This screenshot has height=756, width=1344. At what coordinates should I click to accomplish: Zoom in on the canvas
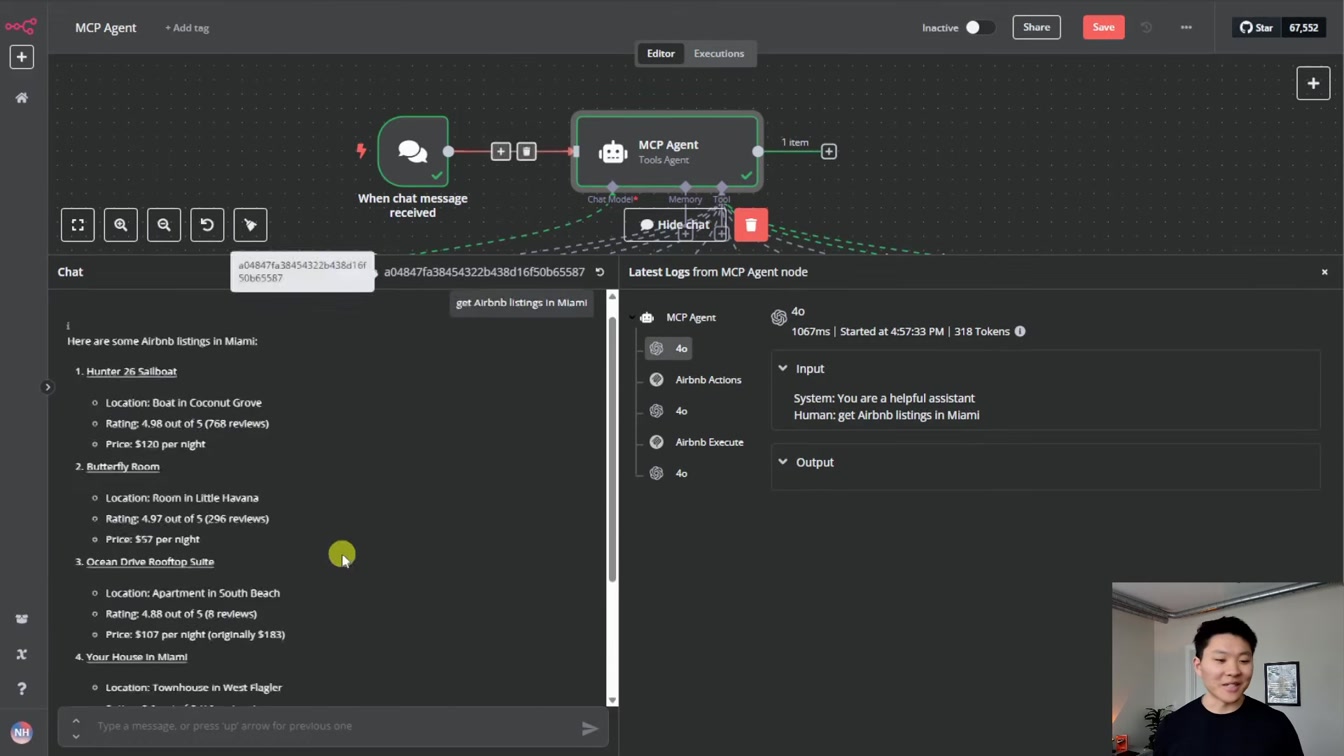point(121,225)
